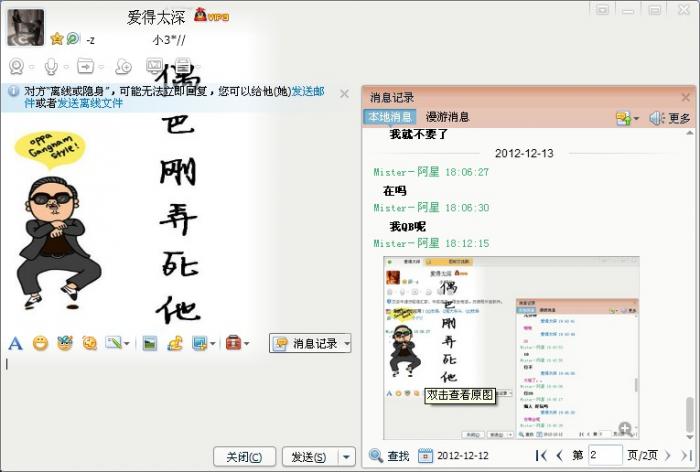Open the remote desktop monitor icon
The height and width of the screenshot is (472, 700).
[x=154, y=66]
